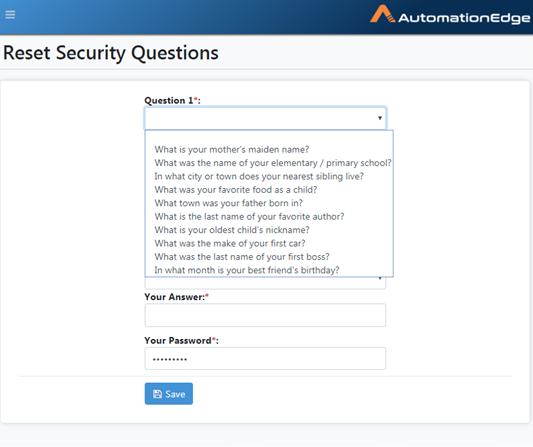Open the hamburger navigation menu

click(x=10, y=15)
